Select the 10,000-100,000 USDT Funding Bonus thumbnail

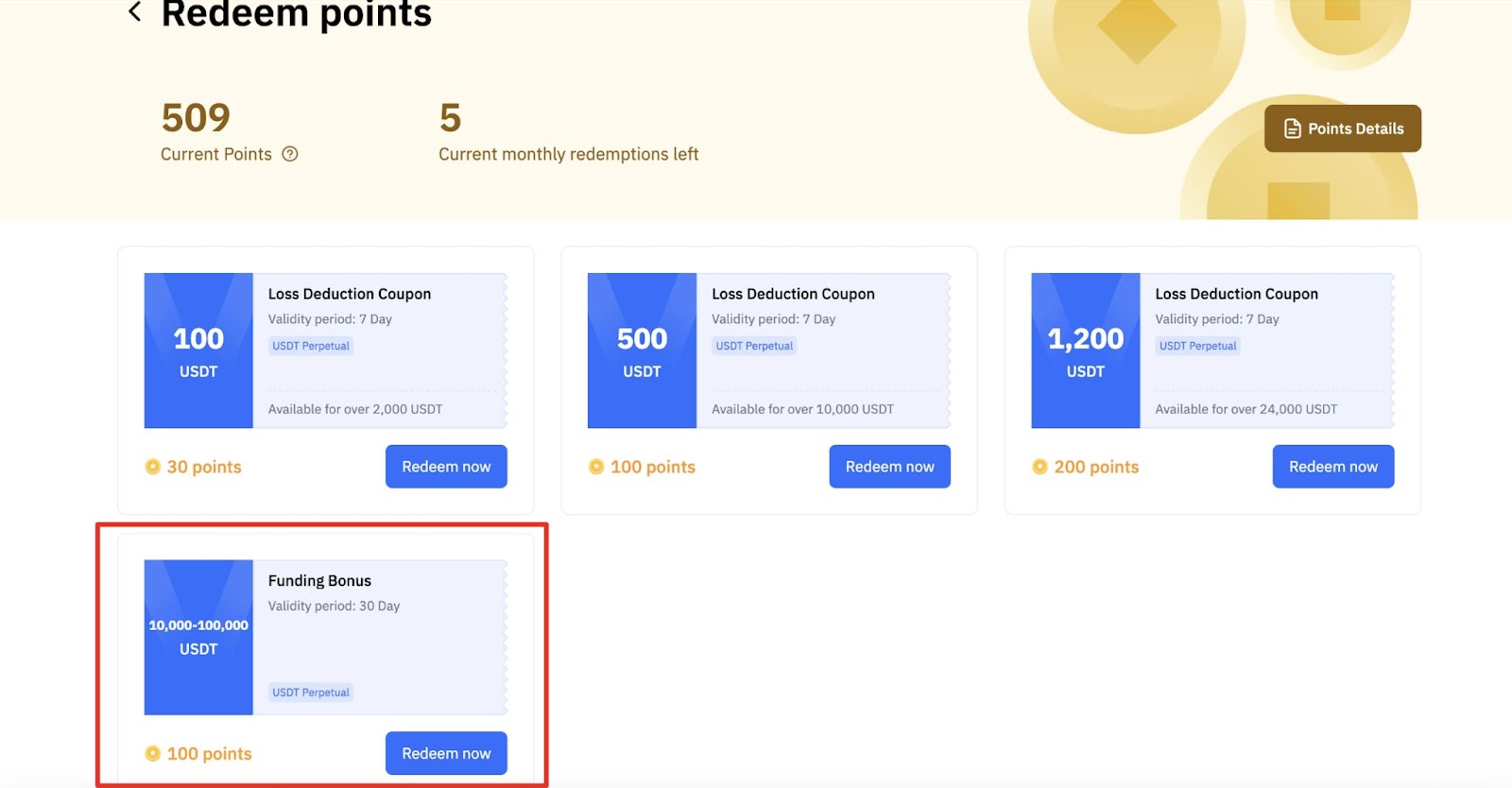(198, 638)
